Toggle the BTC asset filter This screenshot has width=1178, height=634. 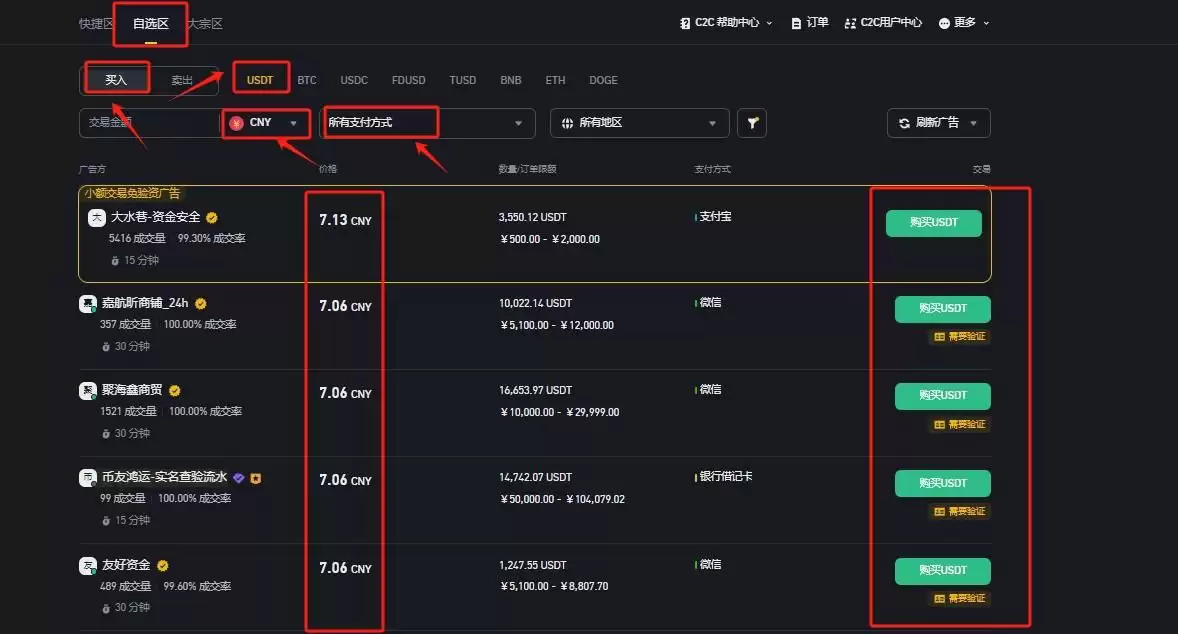[306, 80]
